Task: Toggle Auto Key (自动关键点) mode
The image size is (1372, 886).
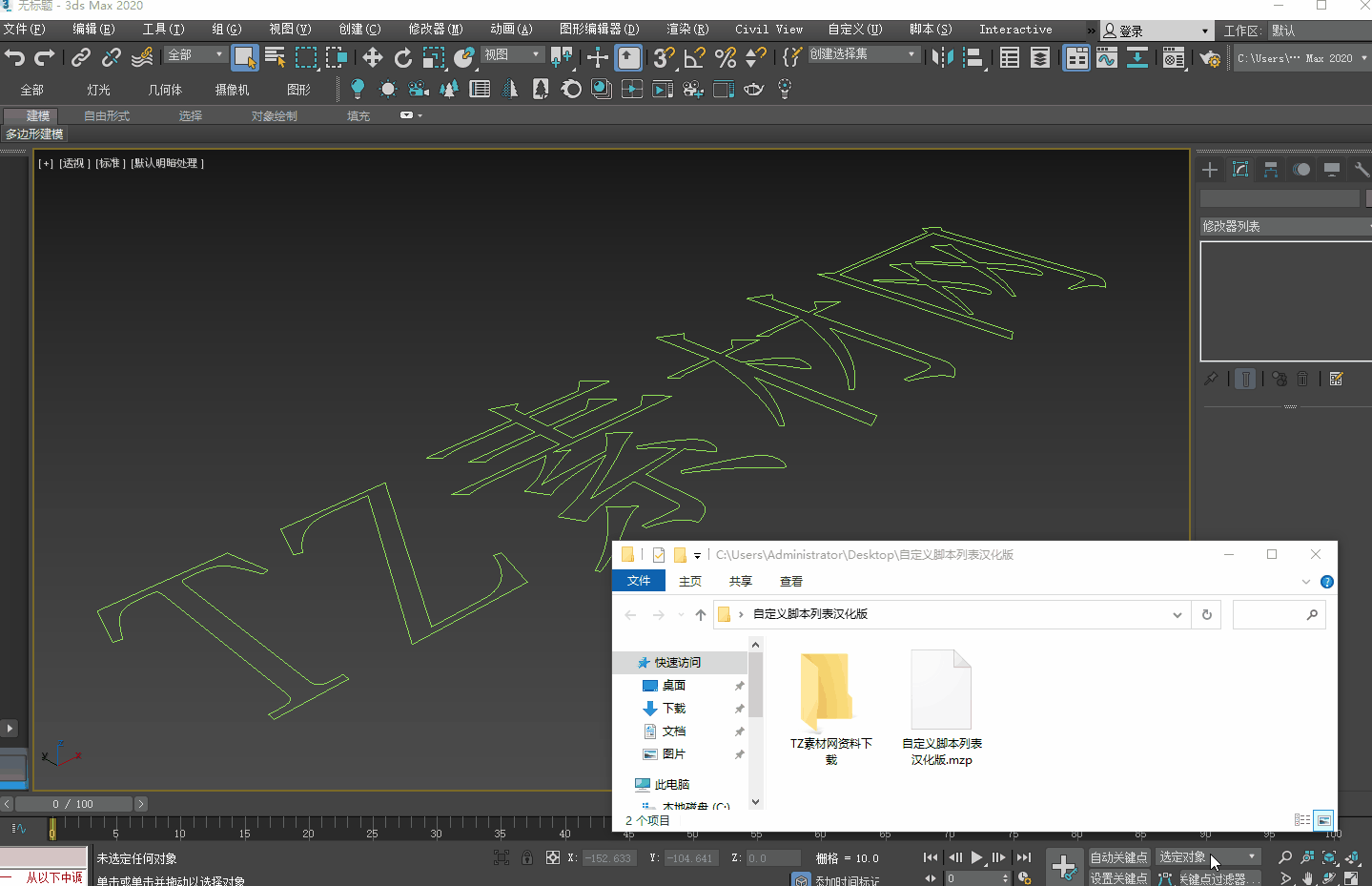Action: tap(1118, 857)
